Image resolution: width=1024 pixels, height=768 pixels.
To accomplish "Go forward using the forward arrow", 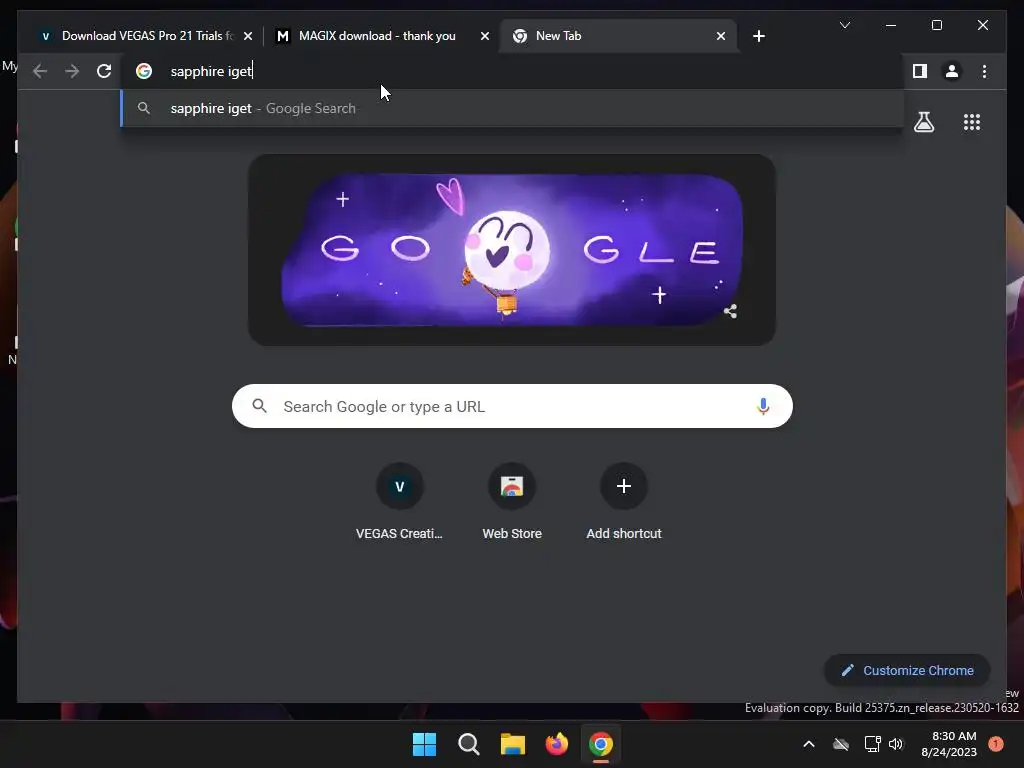I will tap(72, 71).
